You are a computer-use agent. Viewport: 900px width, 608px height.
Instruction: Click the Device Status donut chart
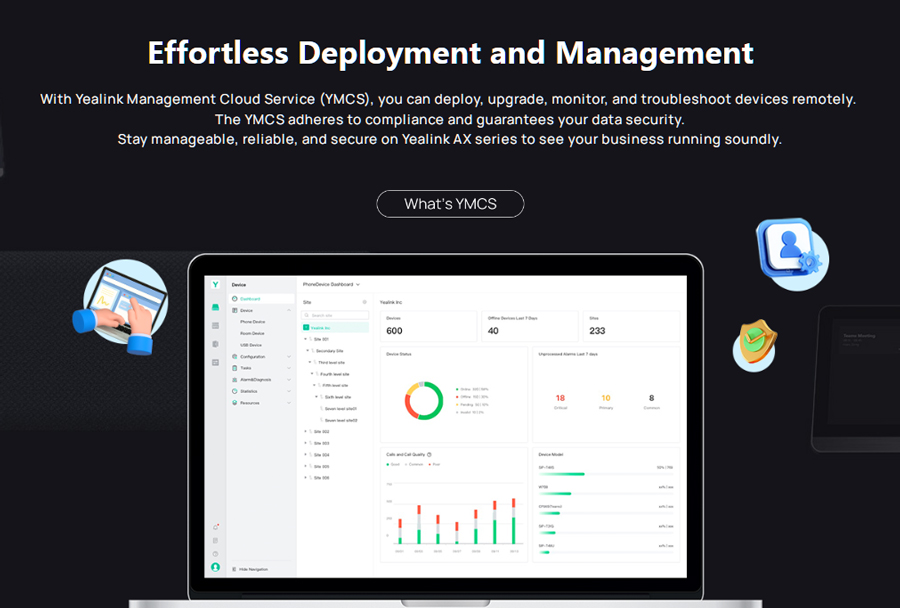424,400
